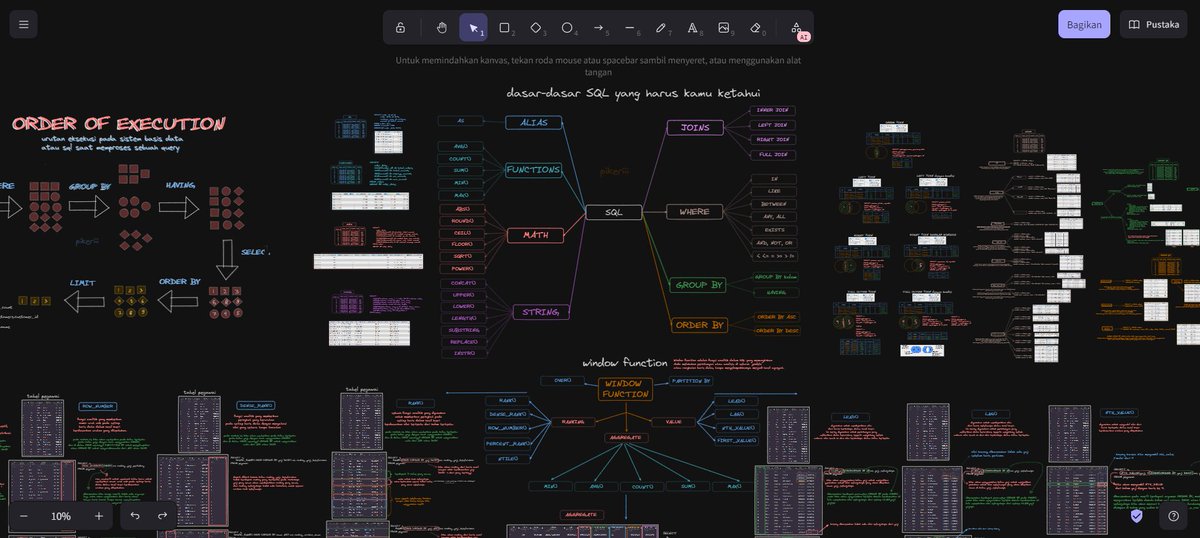Viewport: 1200px width, 538px height.
Task: Redo the last action
Action: 163,516
